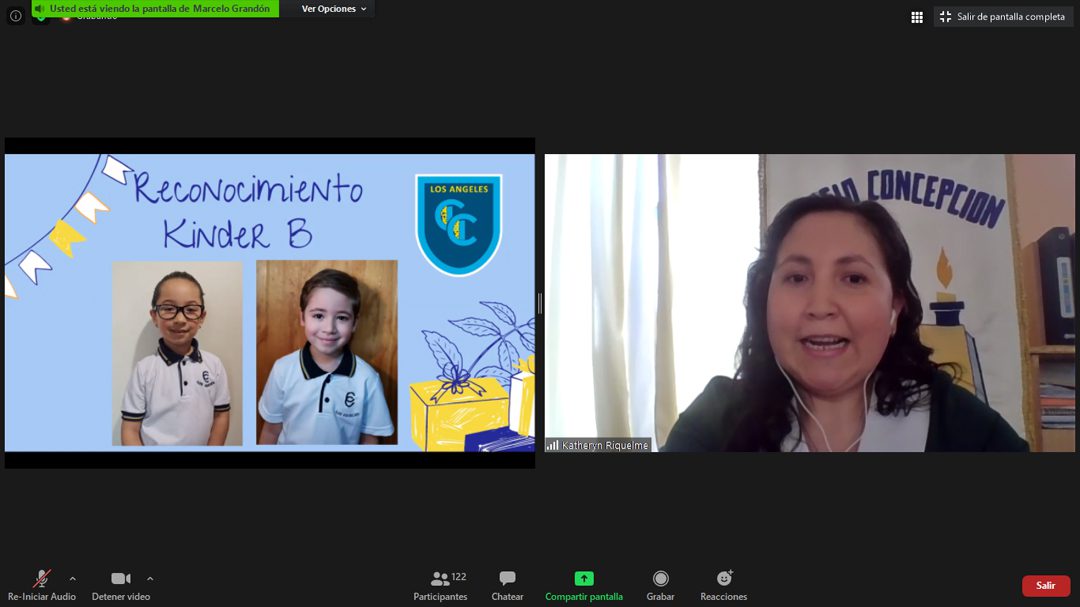Expand video options arrow beside camera
This screenshot has height=607, width=1080.
pos(150,578)
